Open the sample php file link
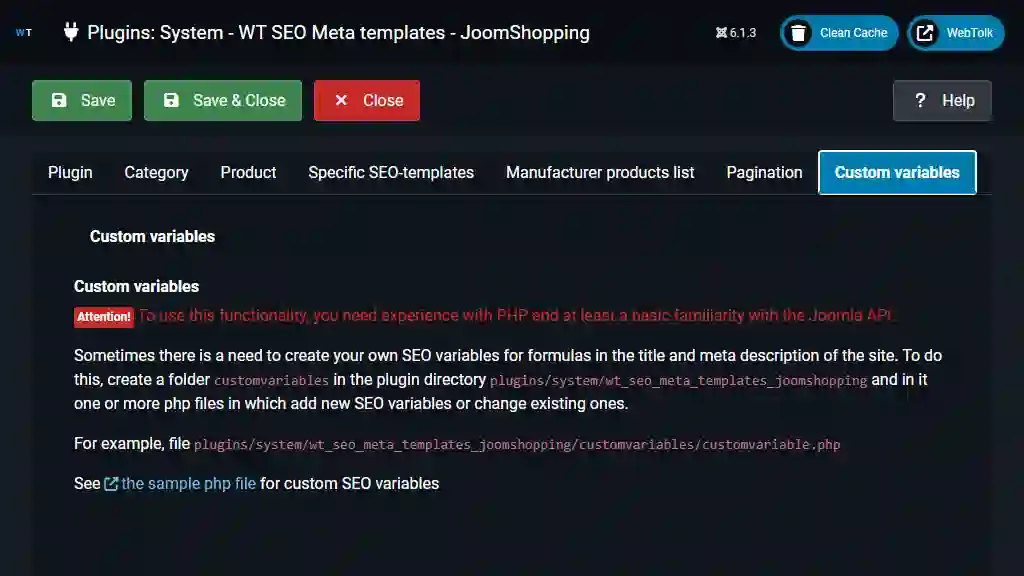1024x576 pixels. point(188,484)
